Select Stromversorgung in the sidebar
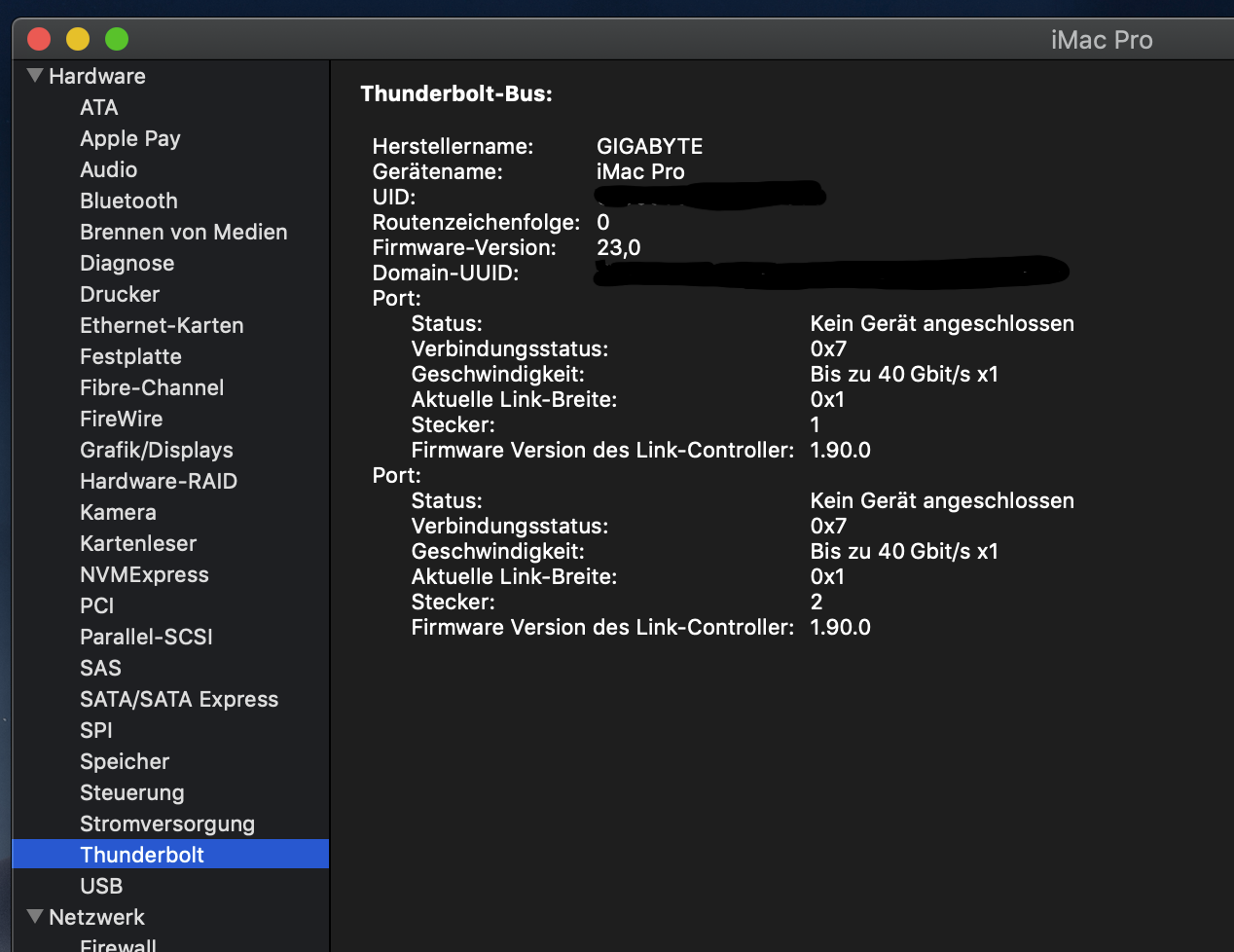Viewport: 1234px width, 952px height. pyautogui.click(x=167, y=824)
